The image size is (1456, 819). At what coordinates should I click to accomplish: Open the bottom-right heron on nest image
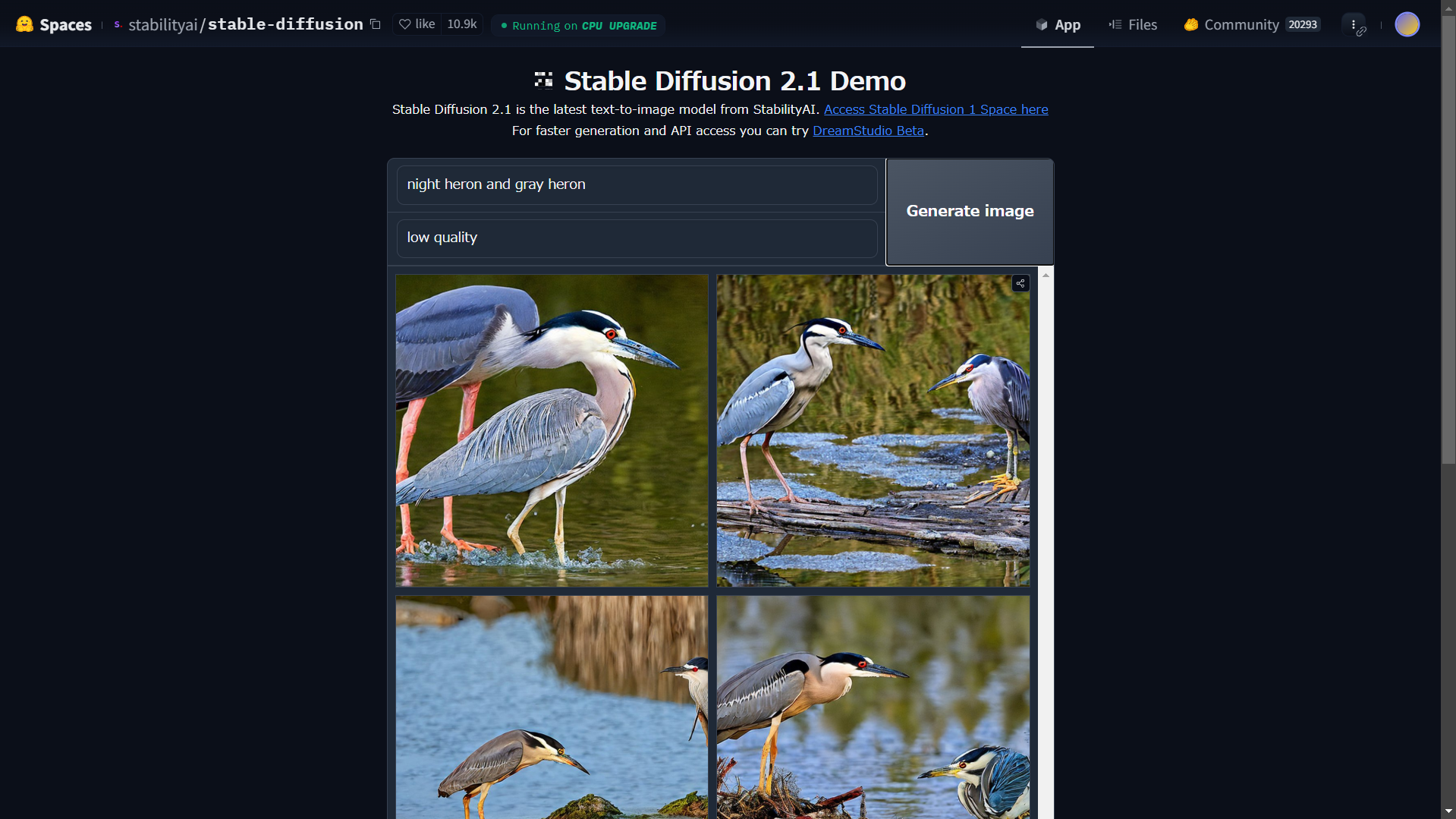pyautogui.click(x=873, y=707)
